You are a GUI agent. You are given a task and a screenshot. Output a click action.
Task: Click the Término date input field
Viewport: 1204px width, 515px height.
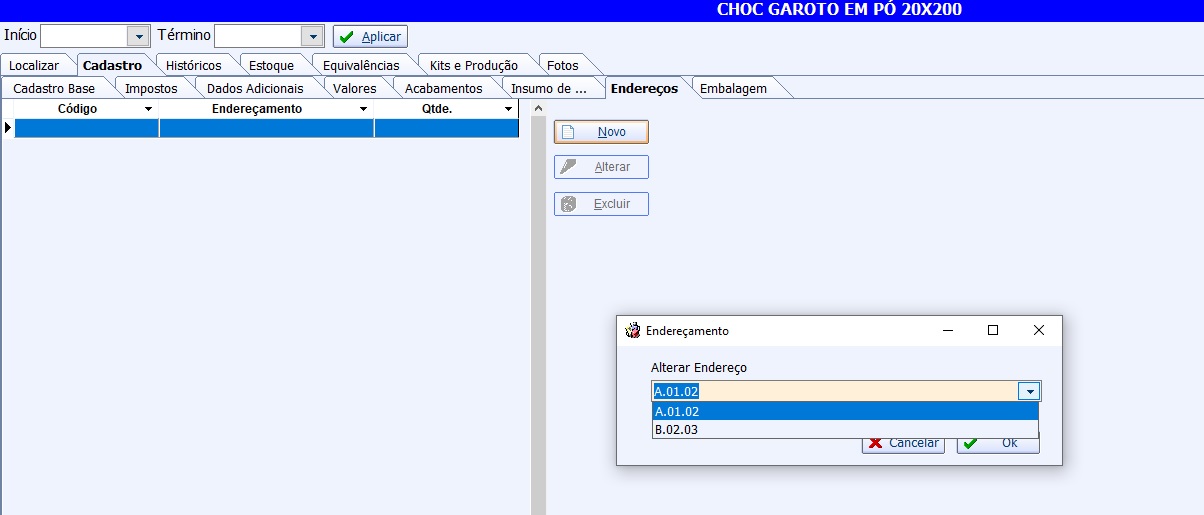point(258,36)
